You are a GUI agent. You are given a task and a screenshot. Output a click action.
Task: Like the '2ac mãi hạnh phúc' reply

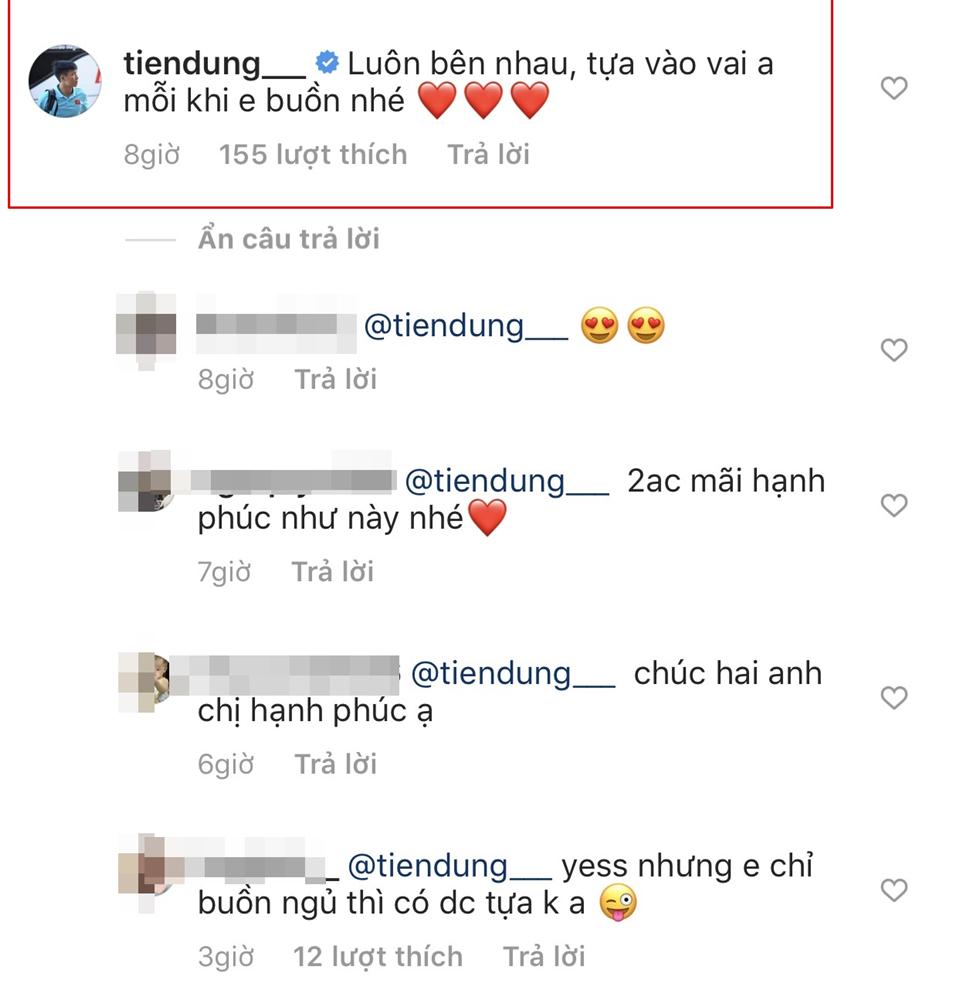click(x=893, y=505)
